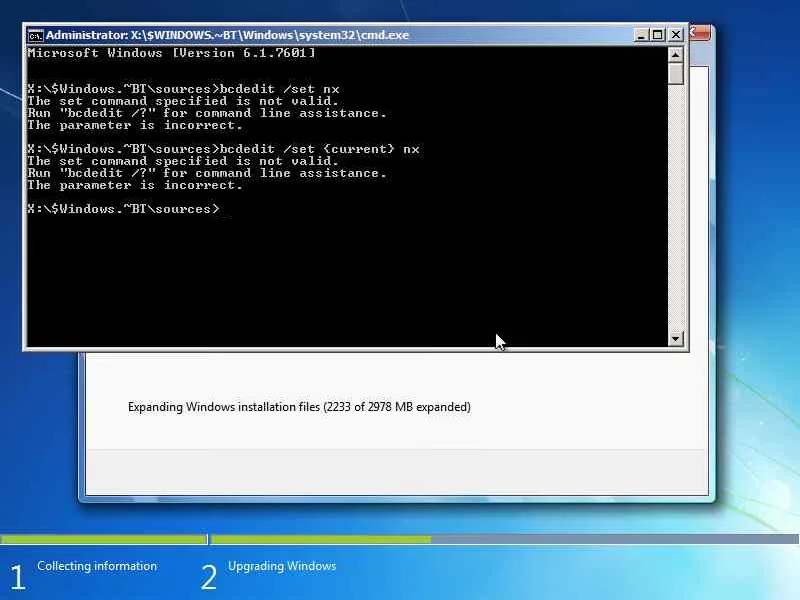
Task: Minimize the command prompt window
Action: pyautogui.click(x=641, y=35)
